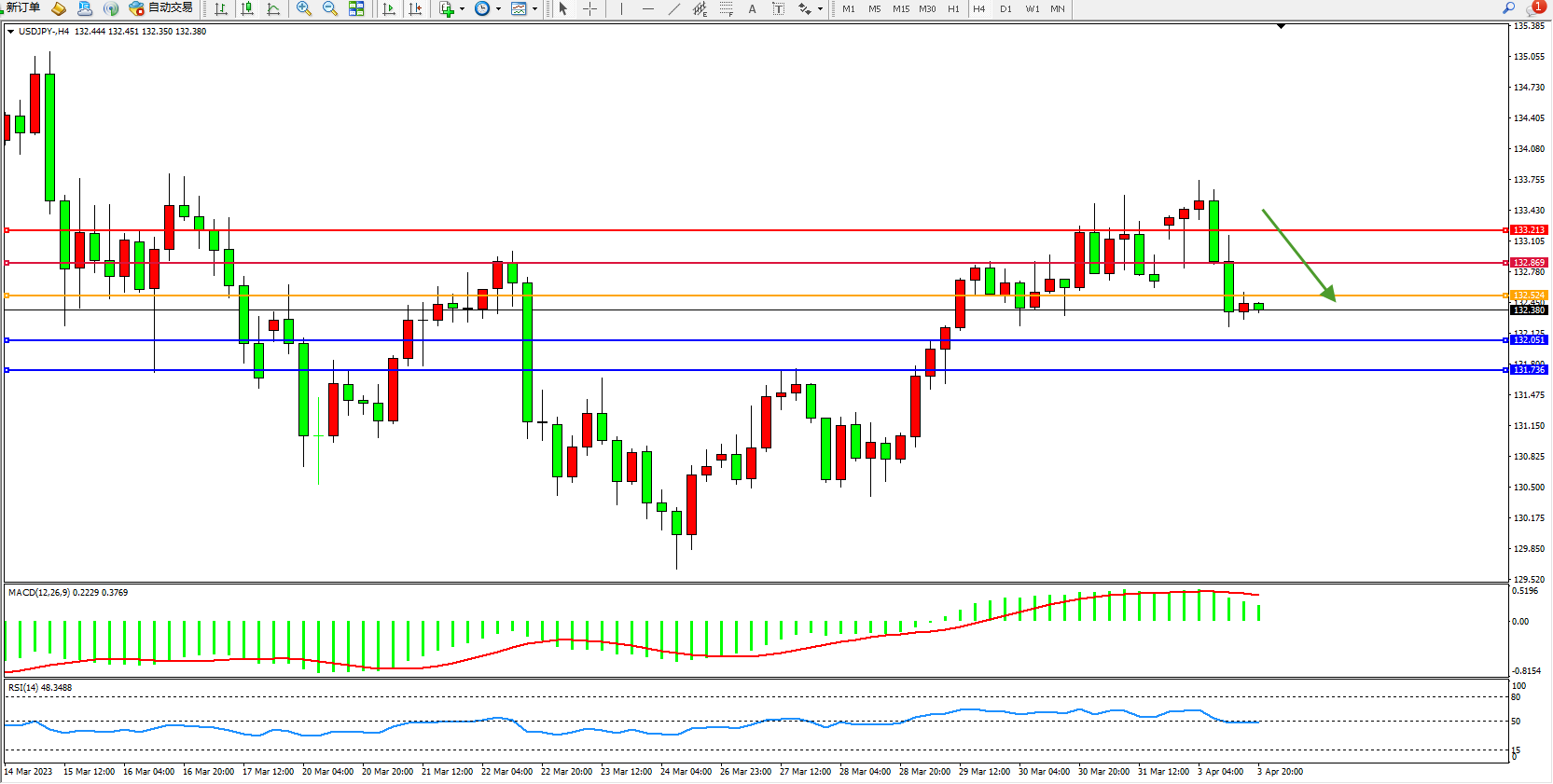Open the indicators list dropdown arrow
Viewport: 1553px width, 784px height.
coord(462,9)
